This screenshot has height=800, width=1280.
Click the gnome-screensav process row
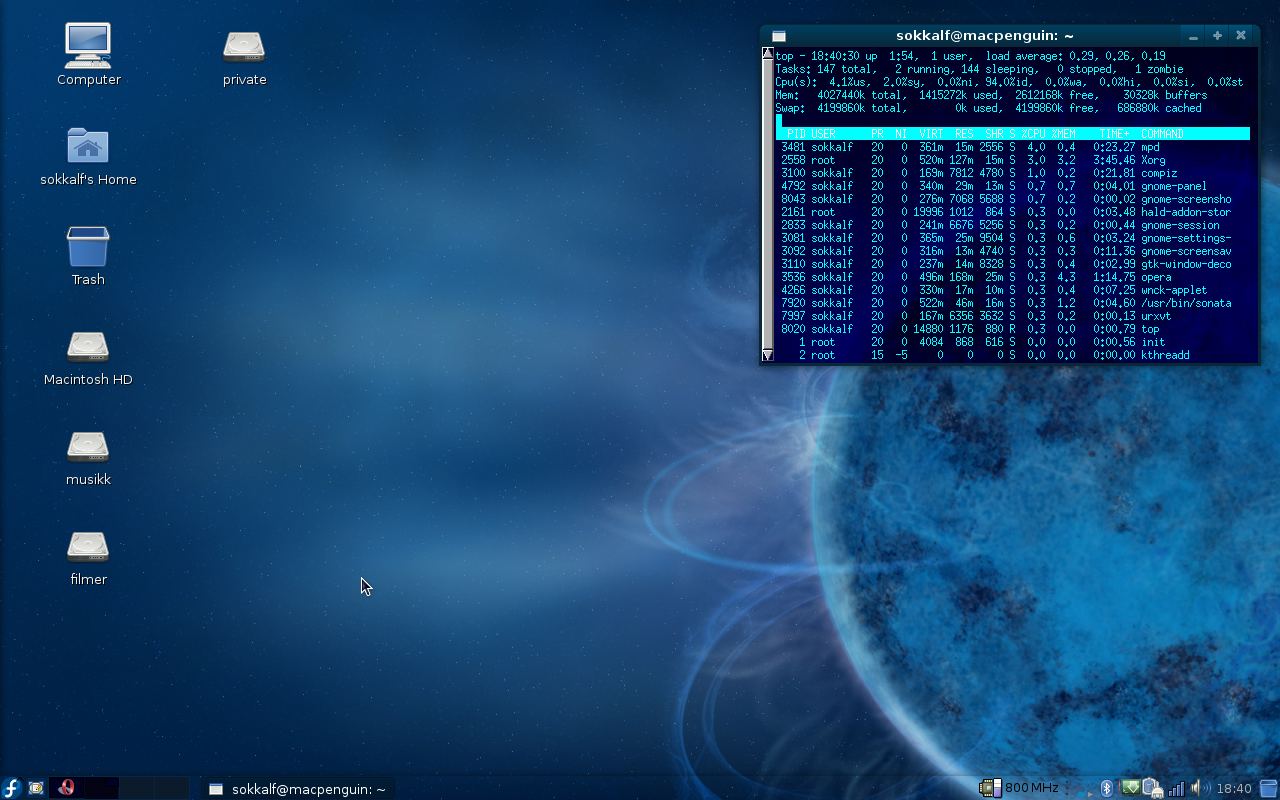(x=1013, y=251)
